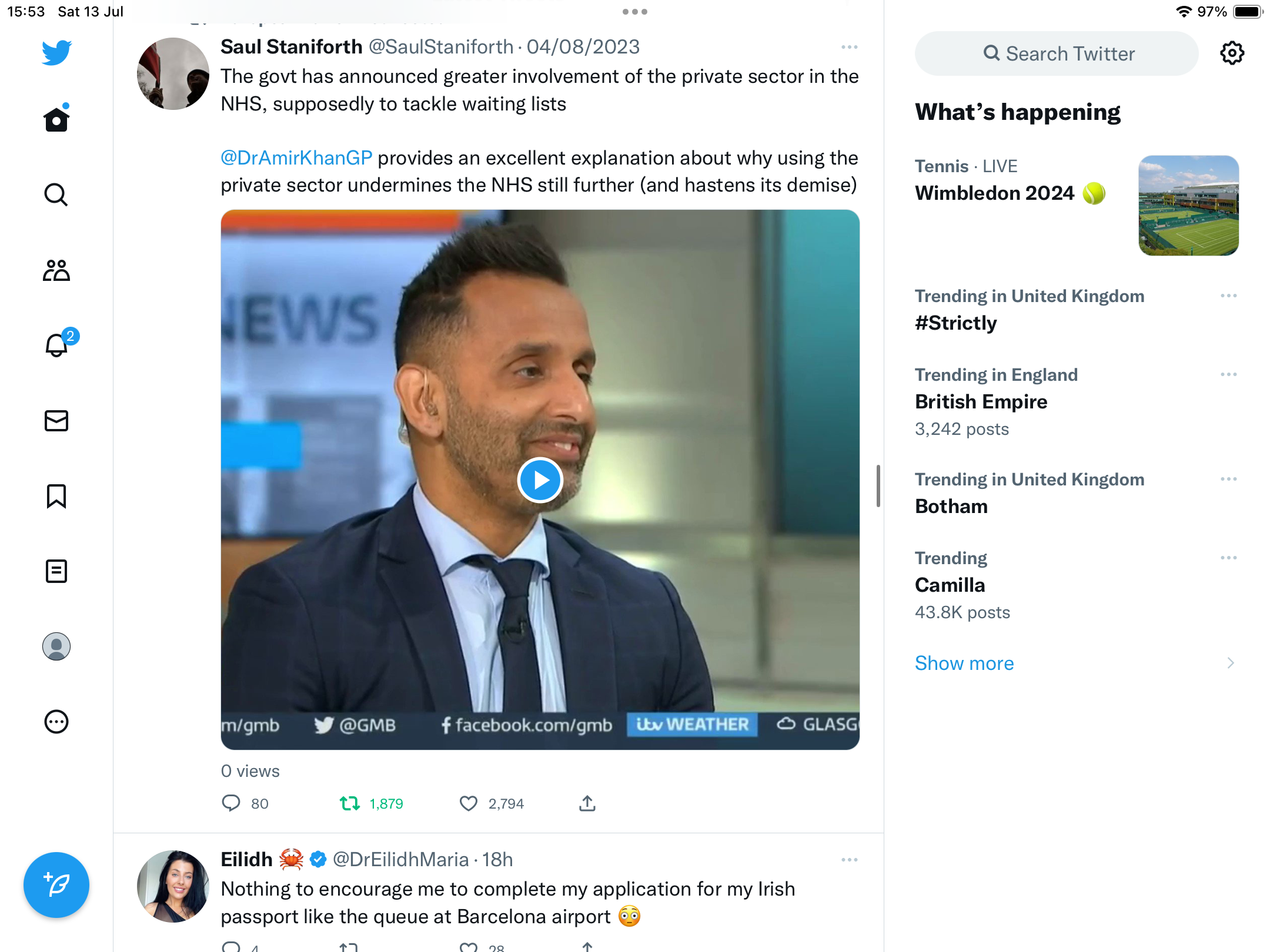Open Bookmarks icon in sidebar
Image resolution: width=1270 pixels, height=952 pixels.
pyautogui.click(x=56, y=496)
